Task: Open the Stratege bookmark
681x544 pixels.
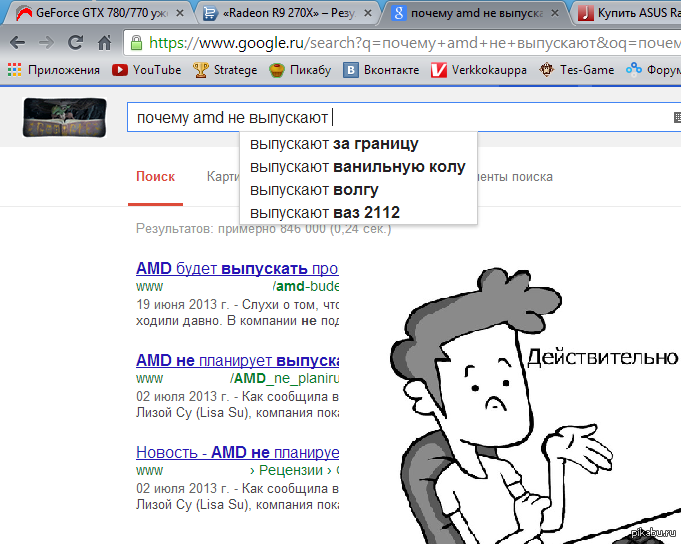Action: click(225, 70)
